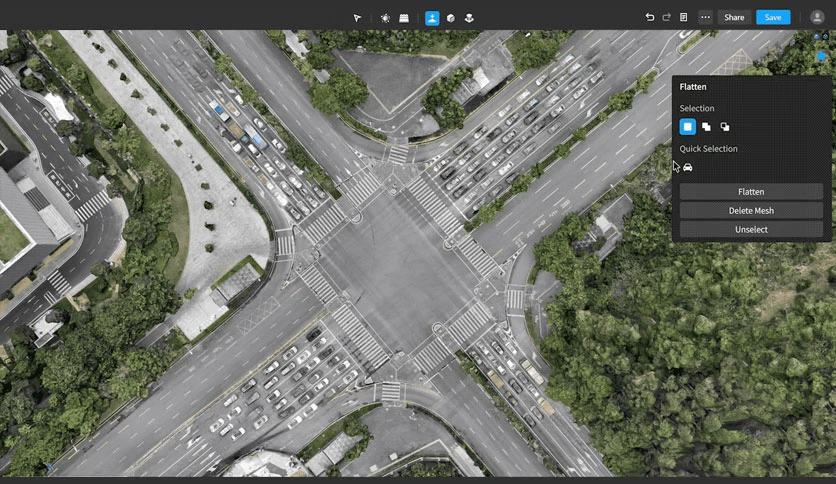Click the Delete Mesh button
The image size is (836, 484).
(x=751, y=211)
